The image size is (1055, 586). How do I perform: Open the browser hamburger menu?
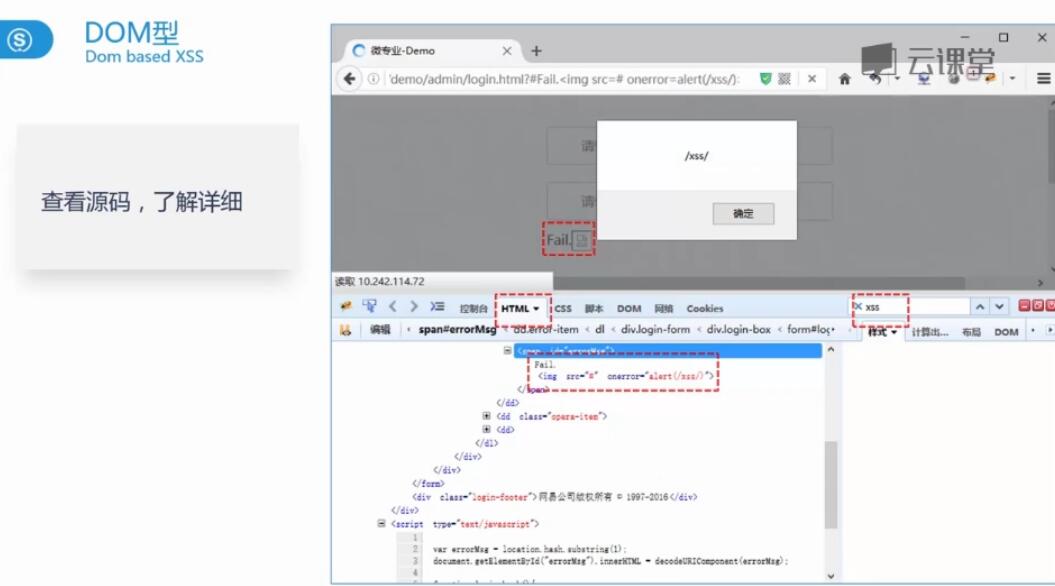(x=1043, y=79)
